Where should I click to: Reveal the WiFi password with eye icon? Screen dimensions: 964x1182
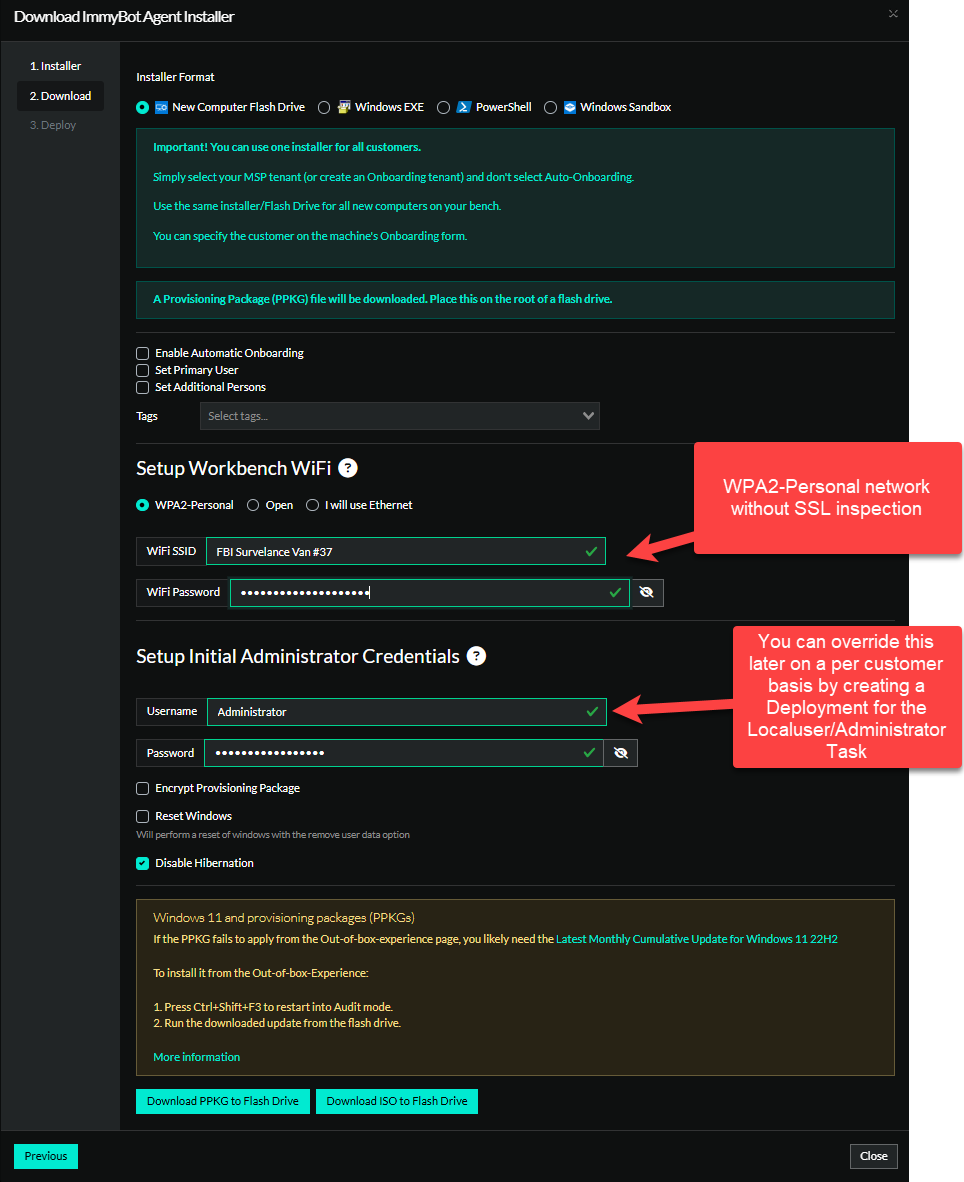647,593
